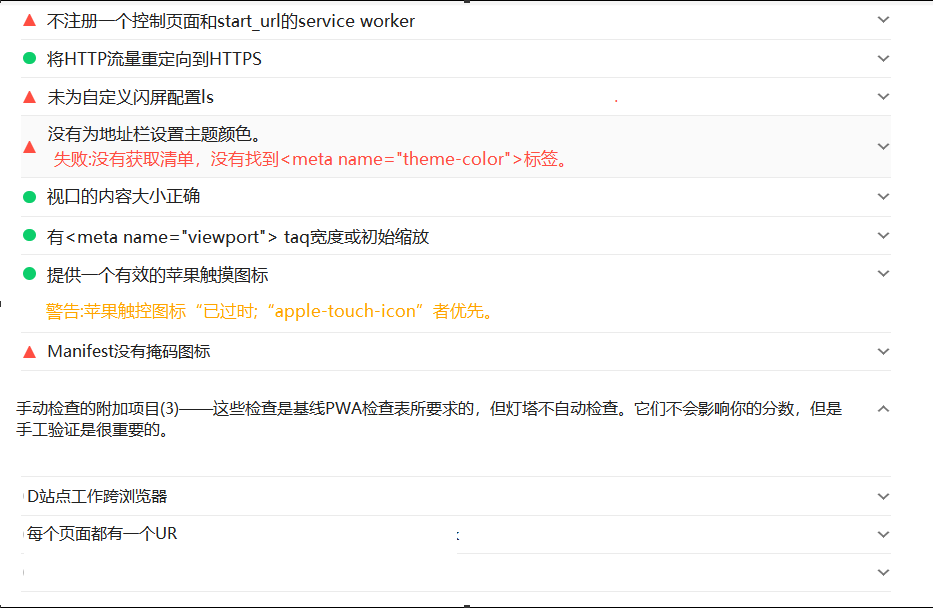Click the green pass icon for HTTPS redirect audit
933x608 pixels.
click(28, 58)
